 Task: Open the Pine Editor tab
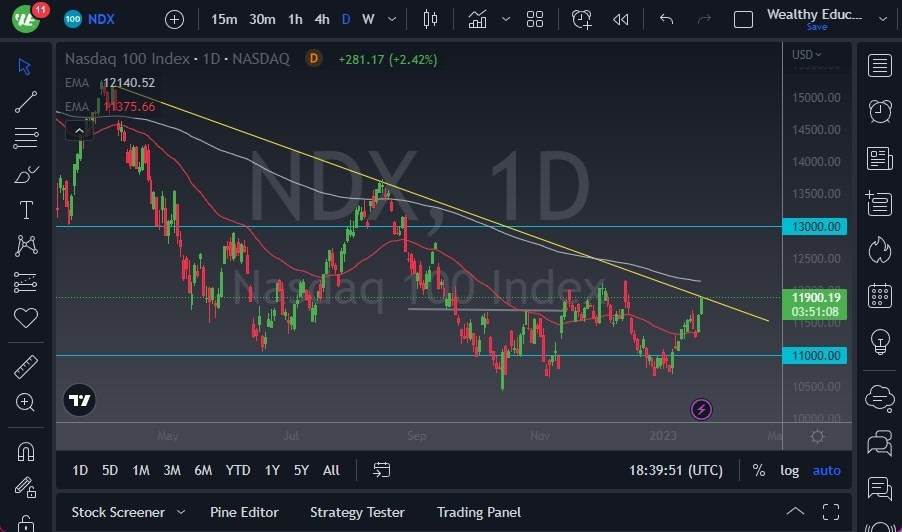coord(244,512)
